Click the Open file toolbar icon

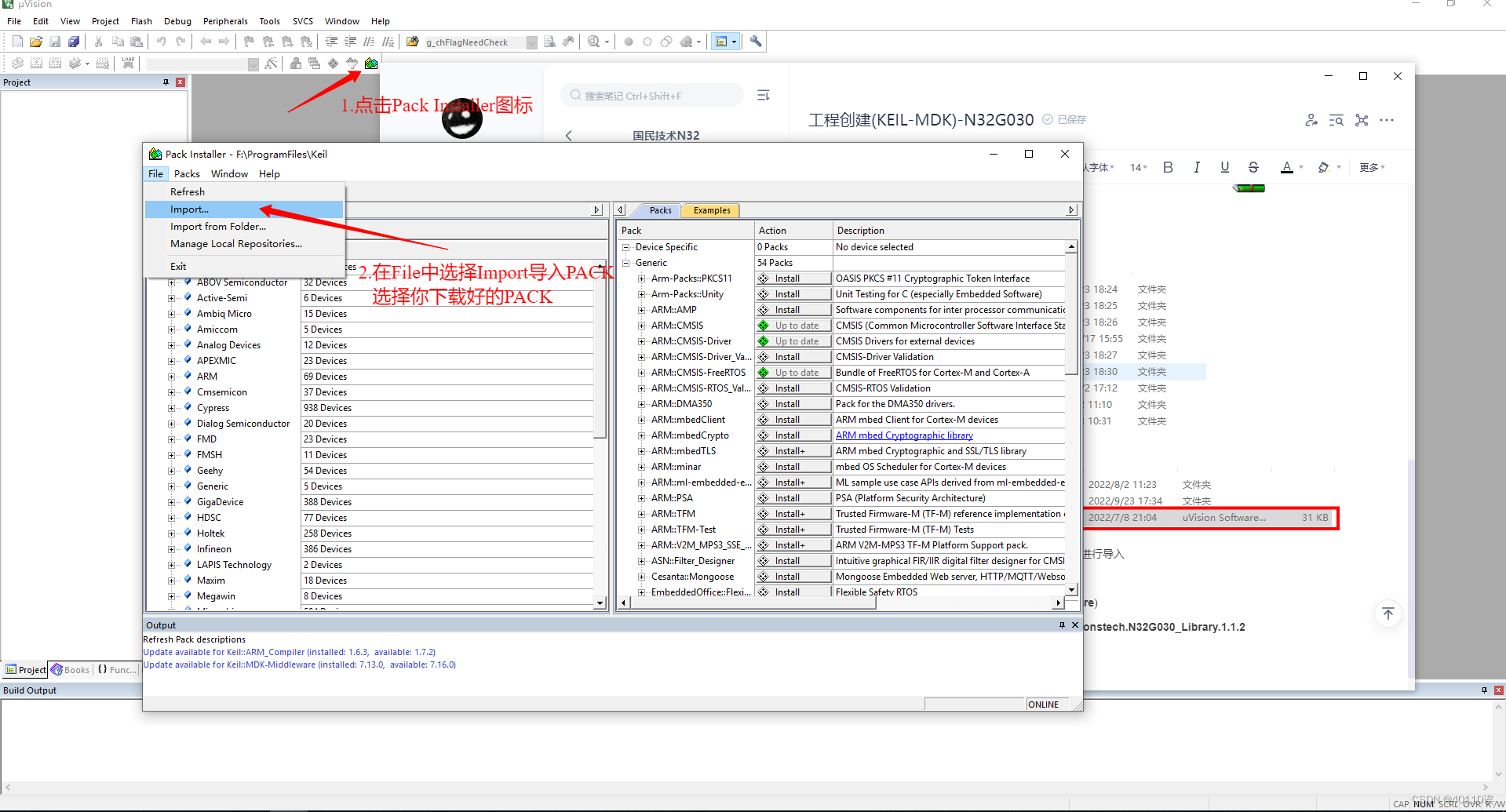click(36, 42)
